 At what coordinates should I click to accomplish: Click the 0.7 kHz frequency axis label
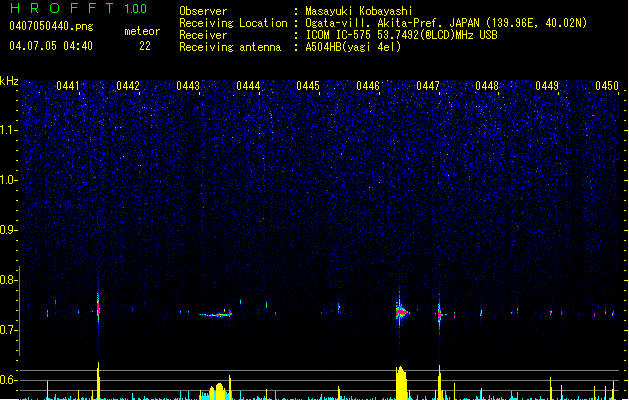8,330
